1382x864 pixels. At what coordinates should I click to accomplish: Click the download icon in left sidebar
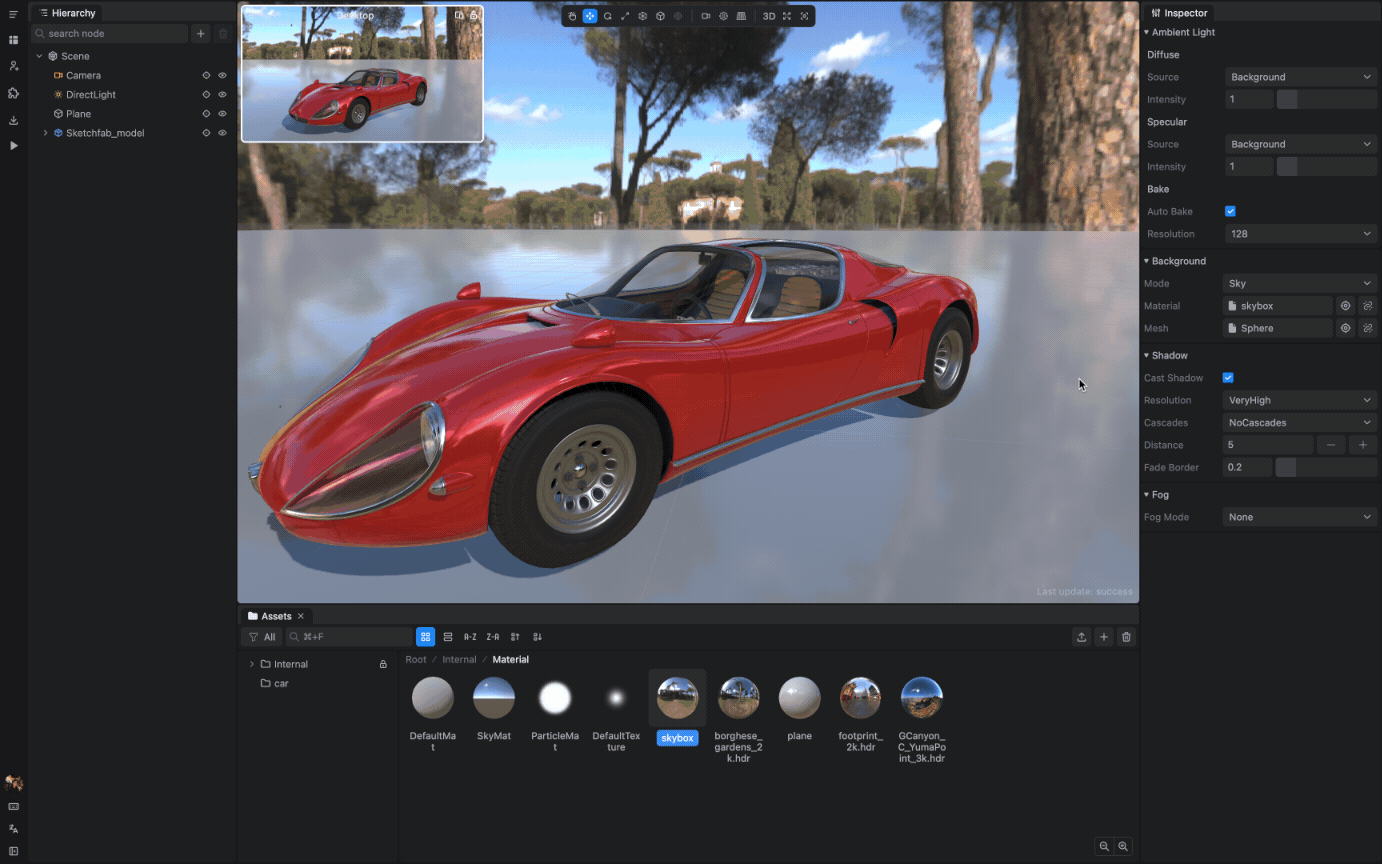(x=13, y=120)
